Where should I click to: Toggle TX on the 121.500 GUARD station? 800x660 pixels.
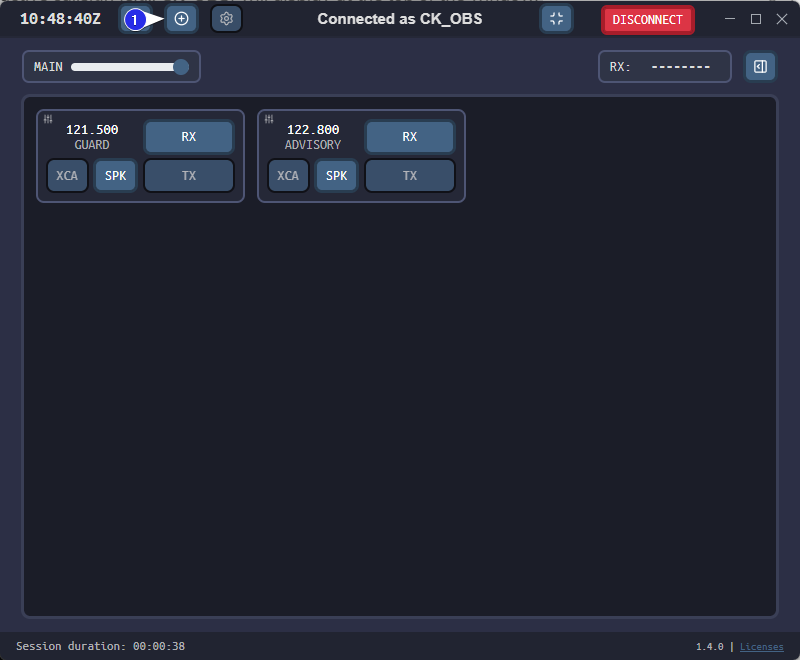click(x=189, y=175)
